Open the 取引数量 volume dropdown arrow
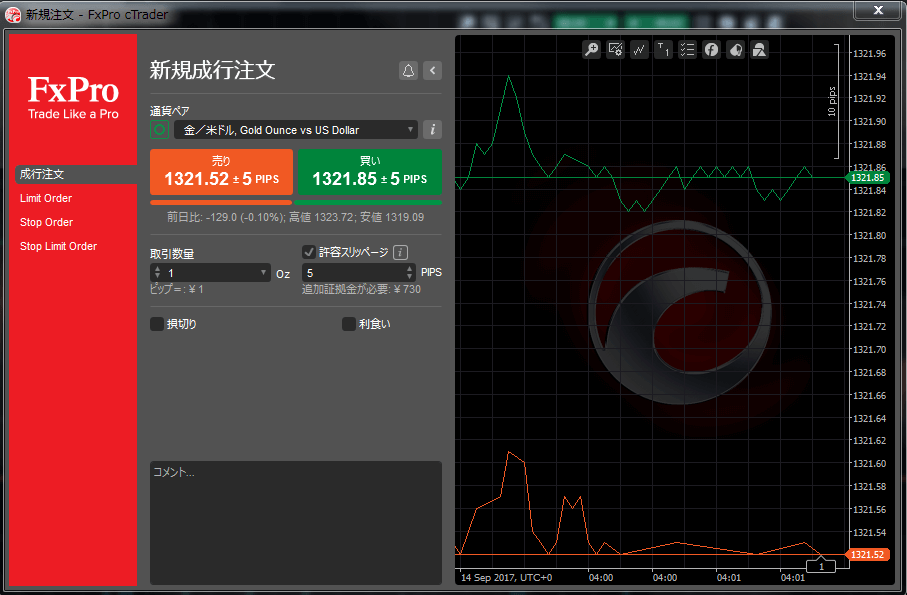 [x=263, y=272]
